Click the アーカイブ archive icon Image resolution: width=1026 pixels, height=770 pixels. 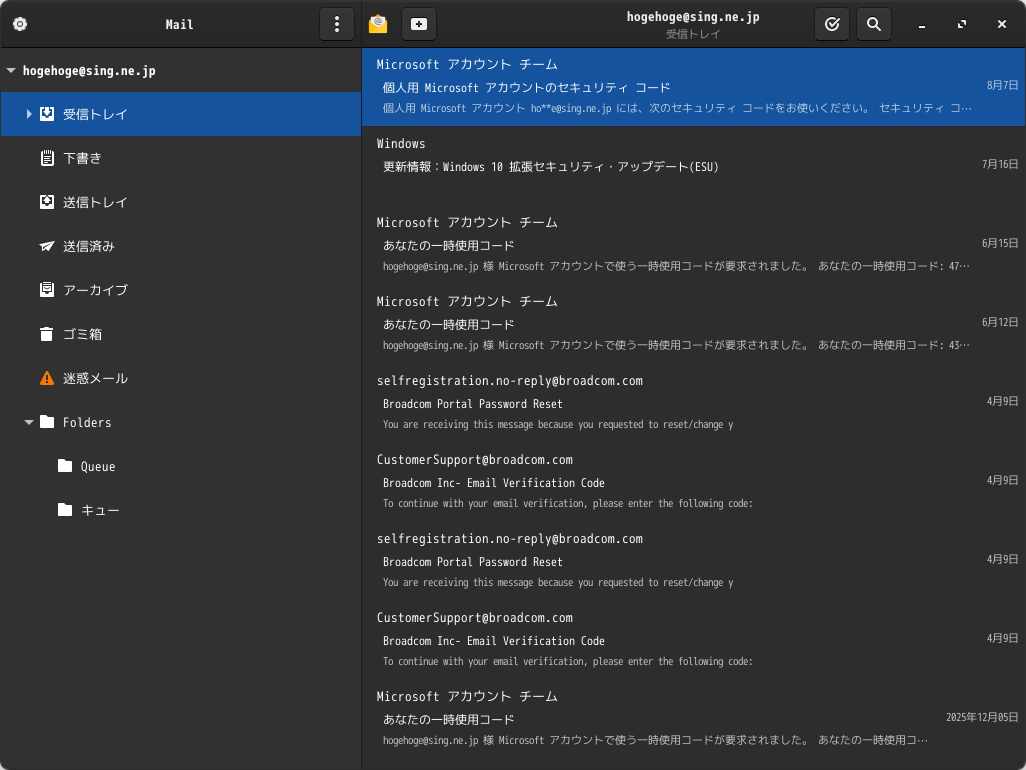click(47, 290)
